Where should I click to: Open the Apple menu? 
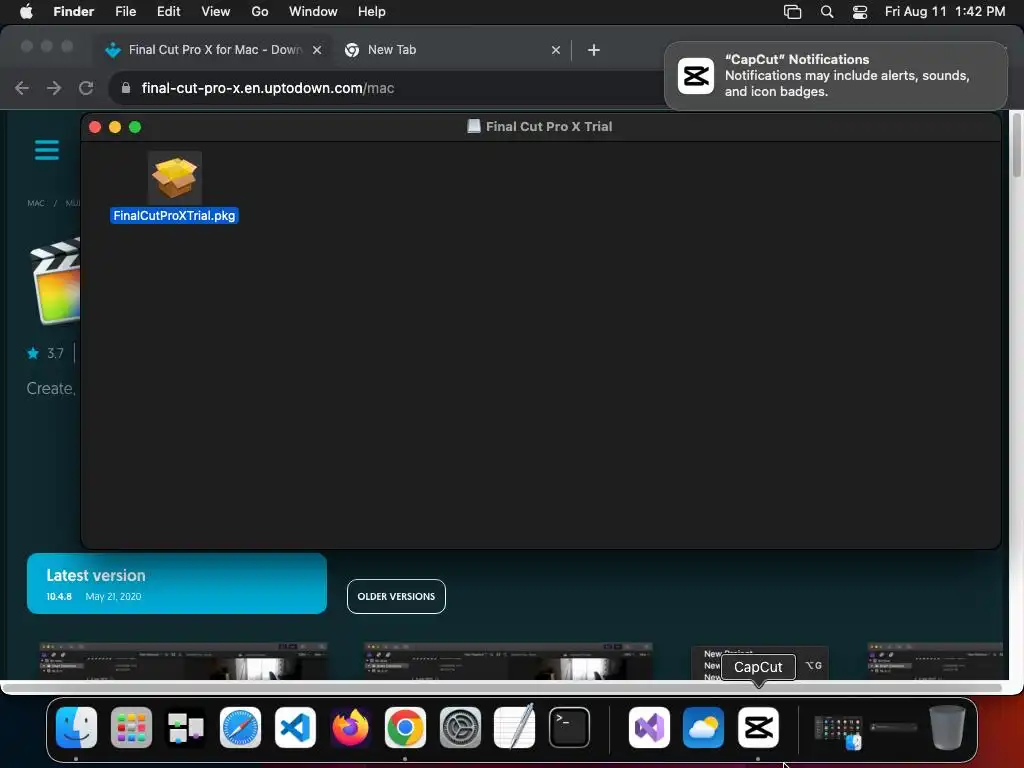click(26, 12)
